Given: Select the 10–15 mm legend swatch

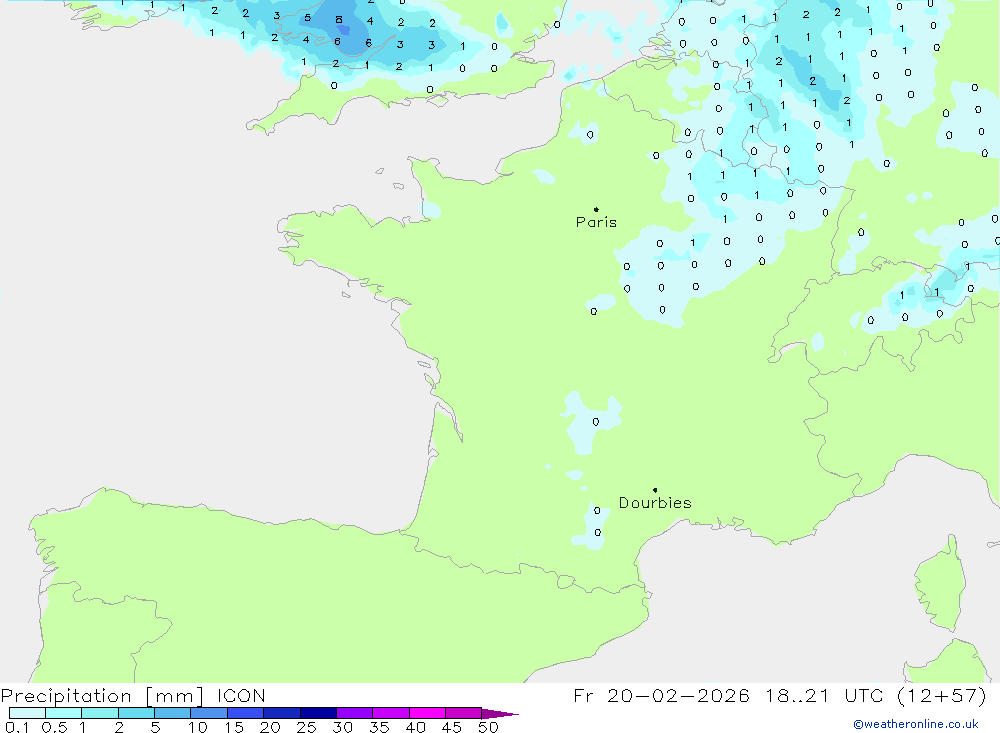Looking at the screenshot, I should (x=209, y=713).
